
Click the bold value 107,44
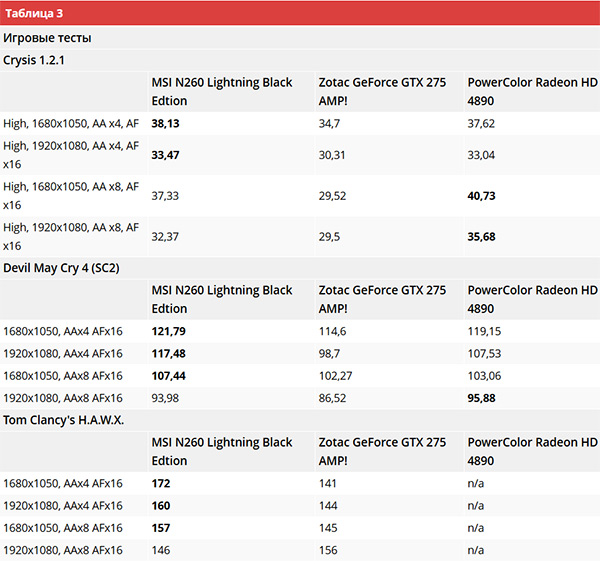168,376
